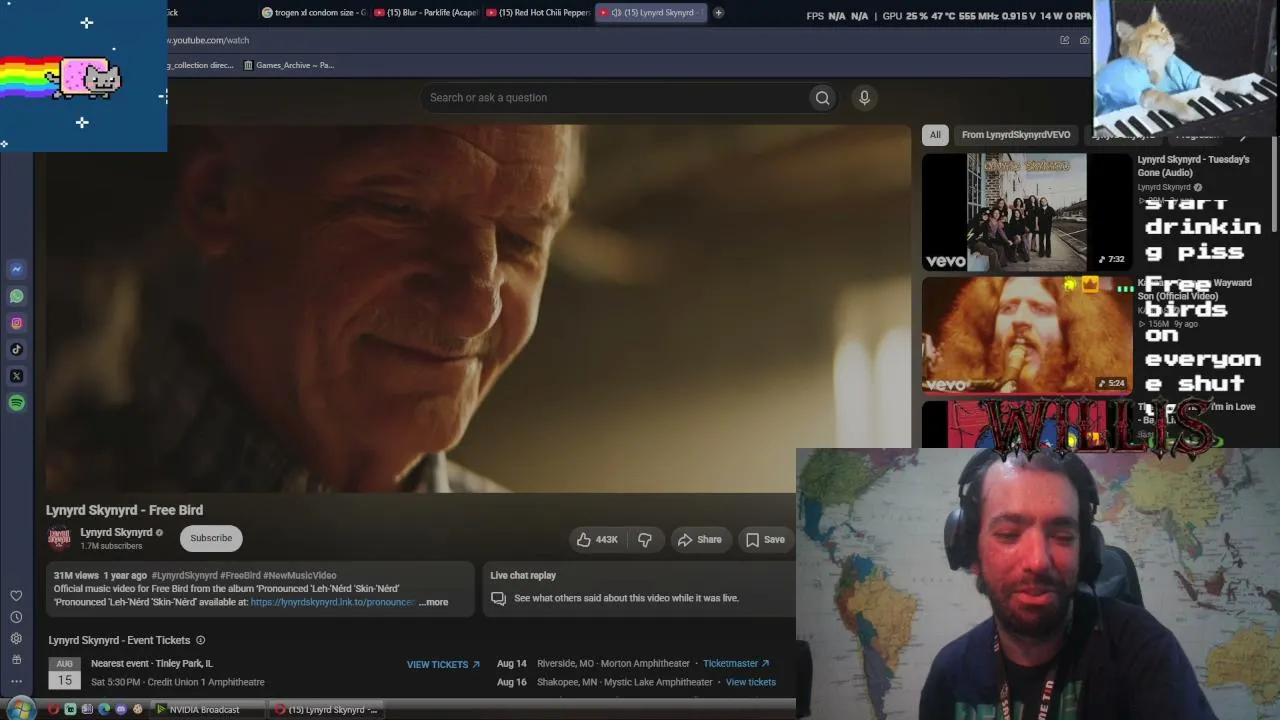Open the lynyrdskynyrd.lnk.to description link
Image resolution: width=1280 pixels, height=720 pixels.
tap(333, 602)
